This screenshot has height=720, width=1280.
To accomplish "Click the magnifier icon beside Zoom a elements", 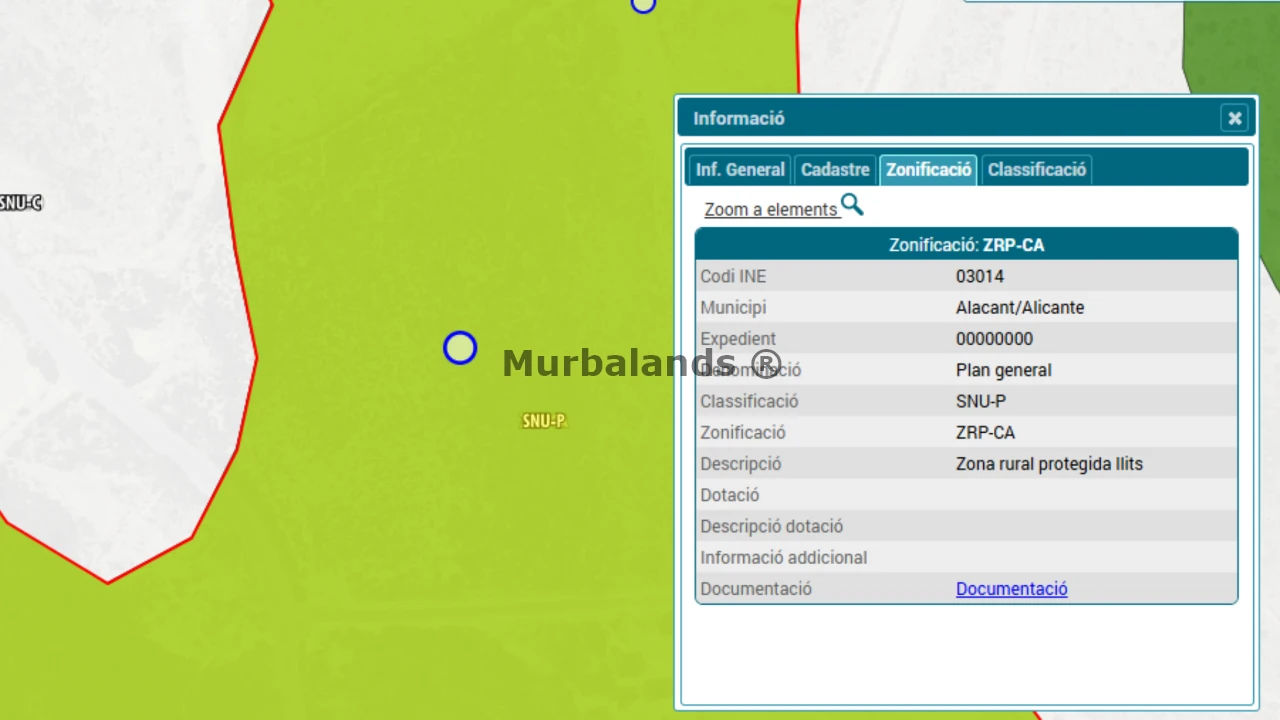I will tap(852, 205).
